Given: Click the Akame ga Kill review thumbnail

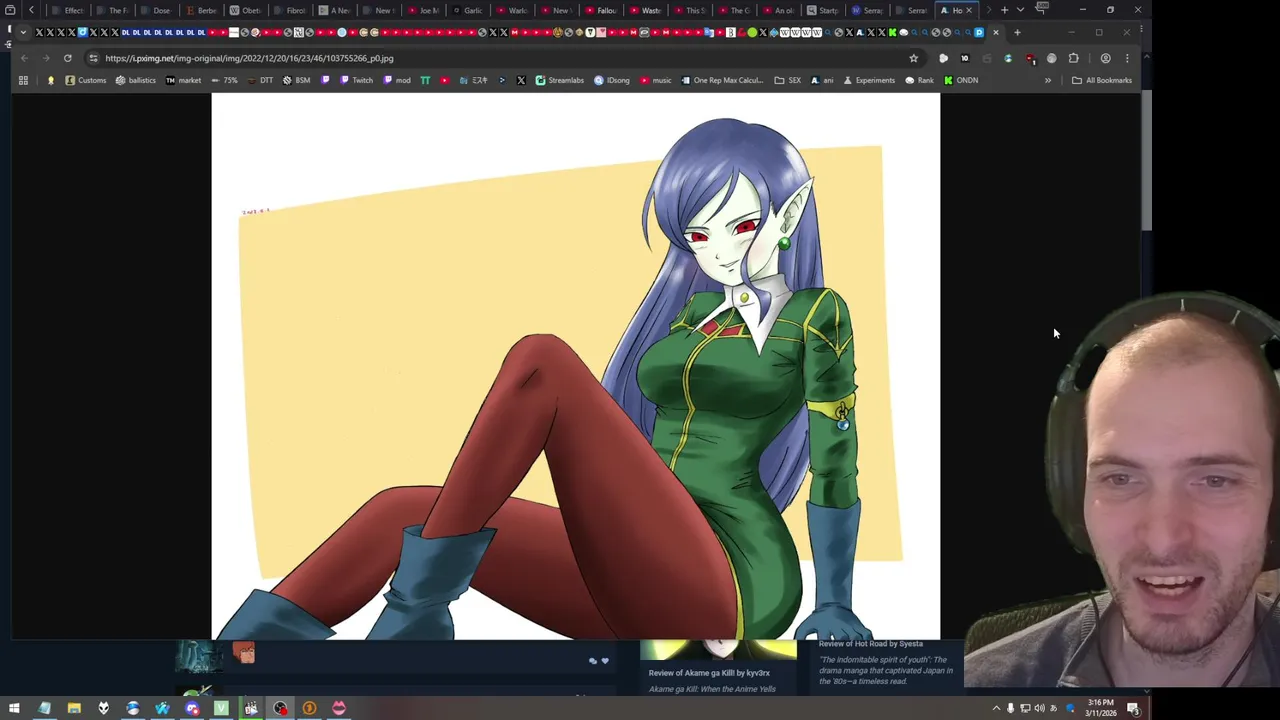Looking at the screenshot, I should click(718, 651).
